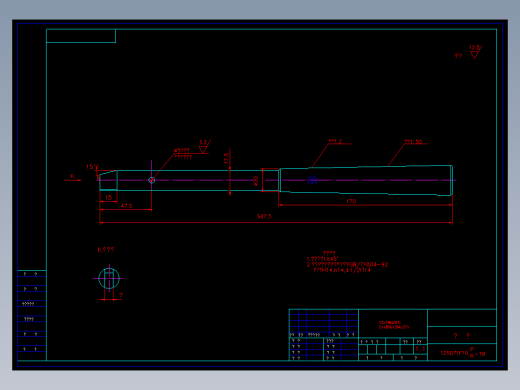Select the ???1:50 taper callout

click(x=413, y=142)
